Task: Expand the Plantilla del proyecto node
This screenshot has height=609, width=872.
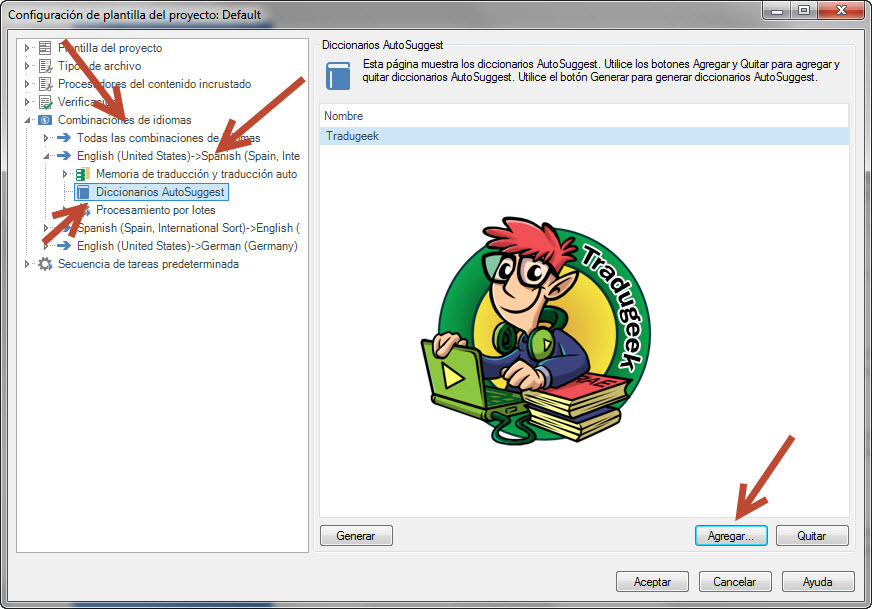Action: (27, 48)
